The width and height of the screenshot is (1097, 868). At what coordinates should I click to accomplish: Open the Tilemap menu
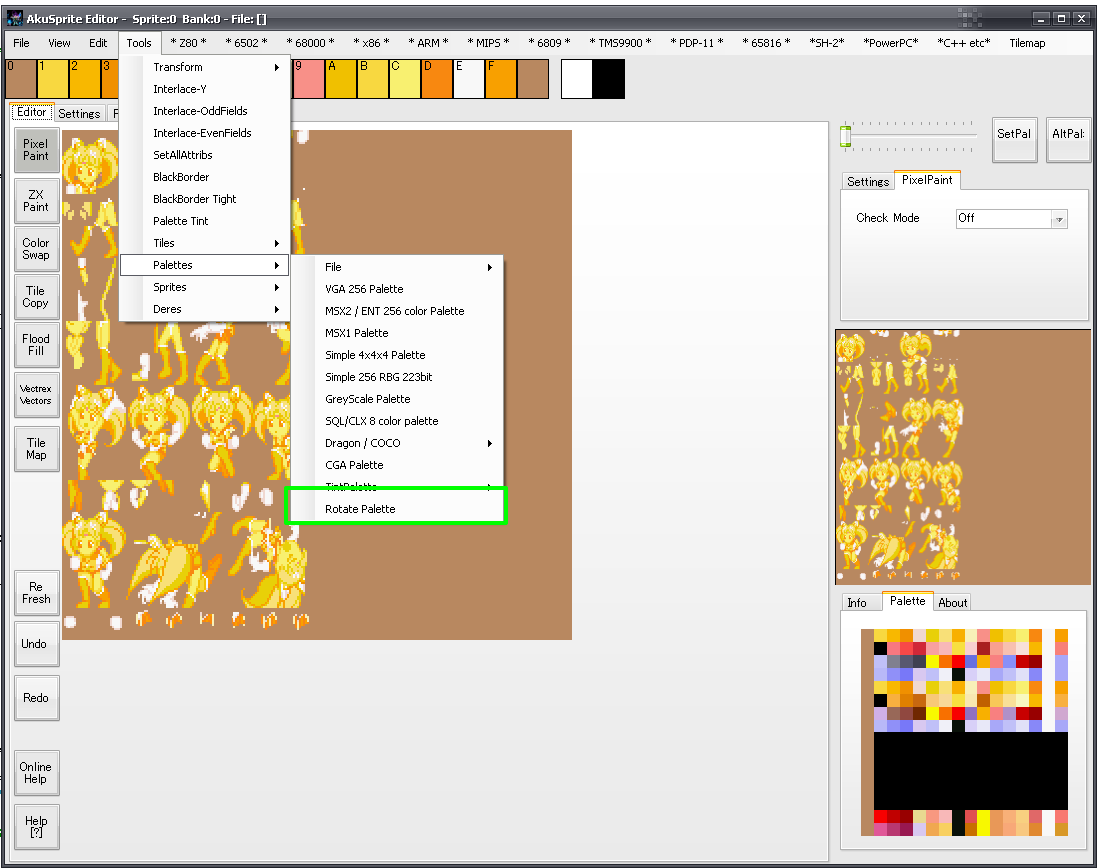click(x=1027, y=43)
